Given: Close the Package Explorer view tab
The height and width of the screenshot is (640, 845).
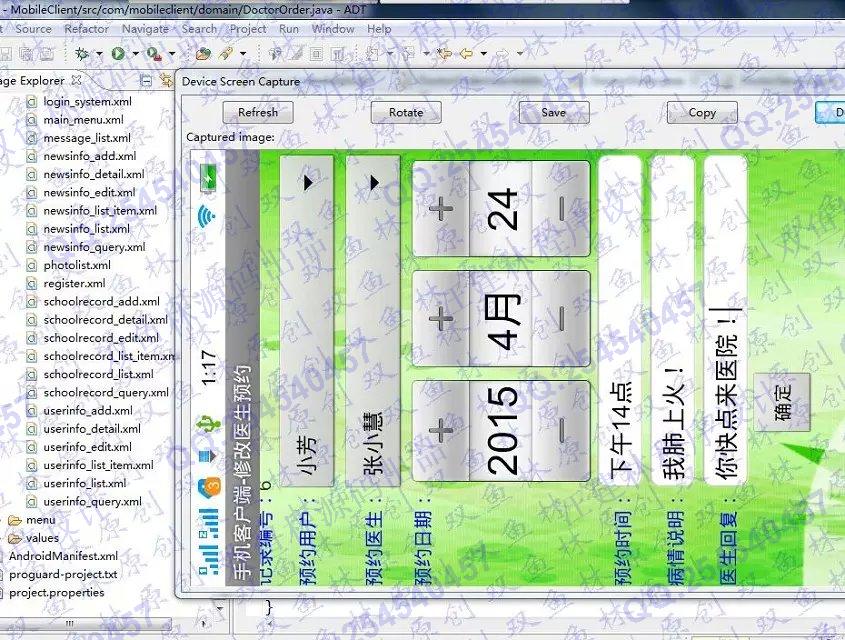Looking at the screenshot, I should 77,80.
